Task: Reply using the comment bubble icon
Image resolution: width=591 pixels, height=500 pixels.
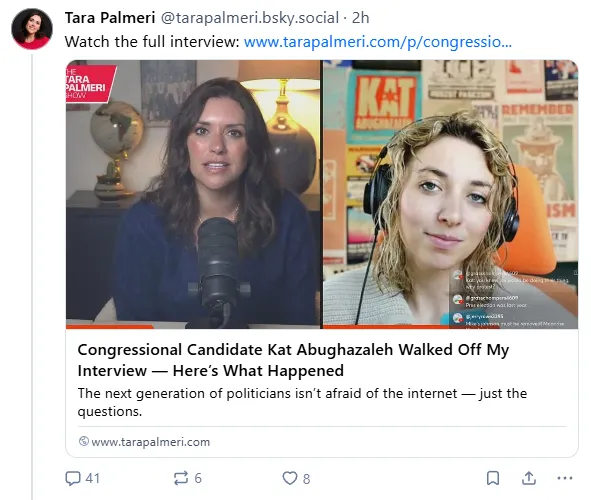Action: click(73, 478)
